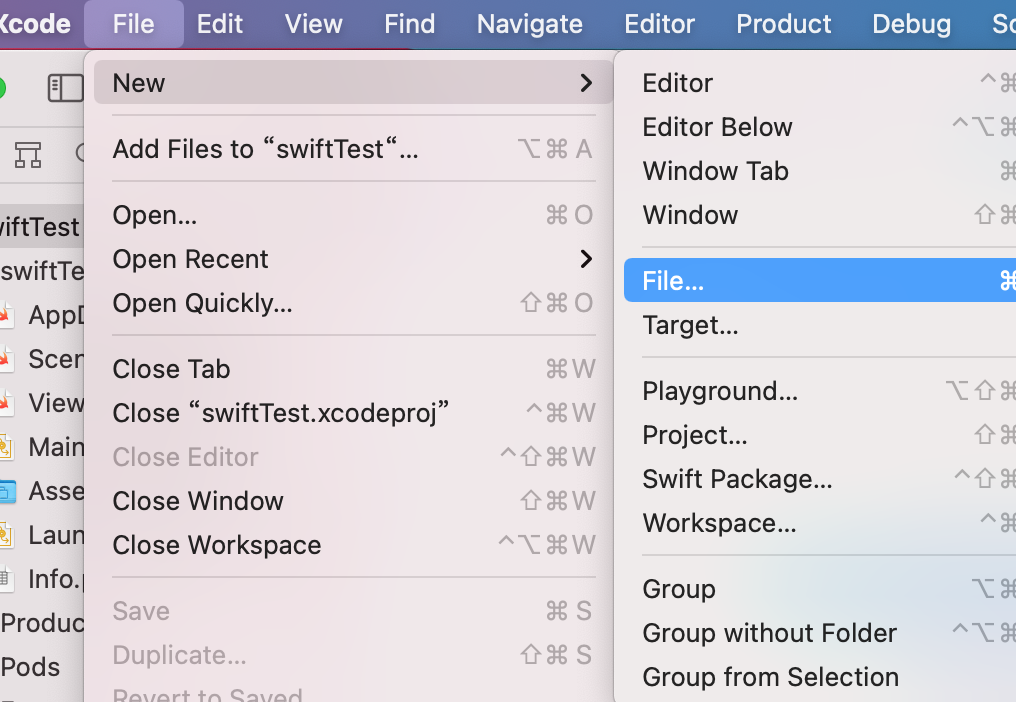Choose Close Tab

[353, 369]
